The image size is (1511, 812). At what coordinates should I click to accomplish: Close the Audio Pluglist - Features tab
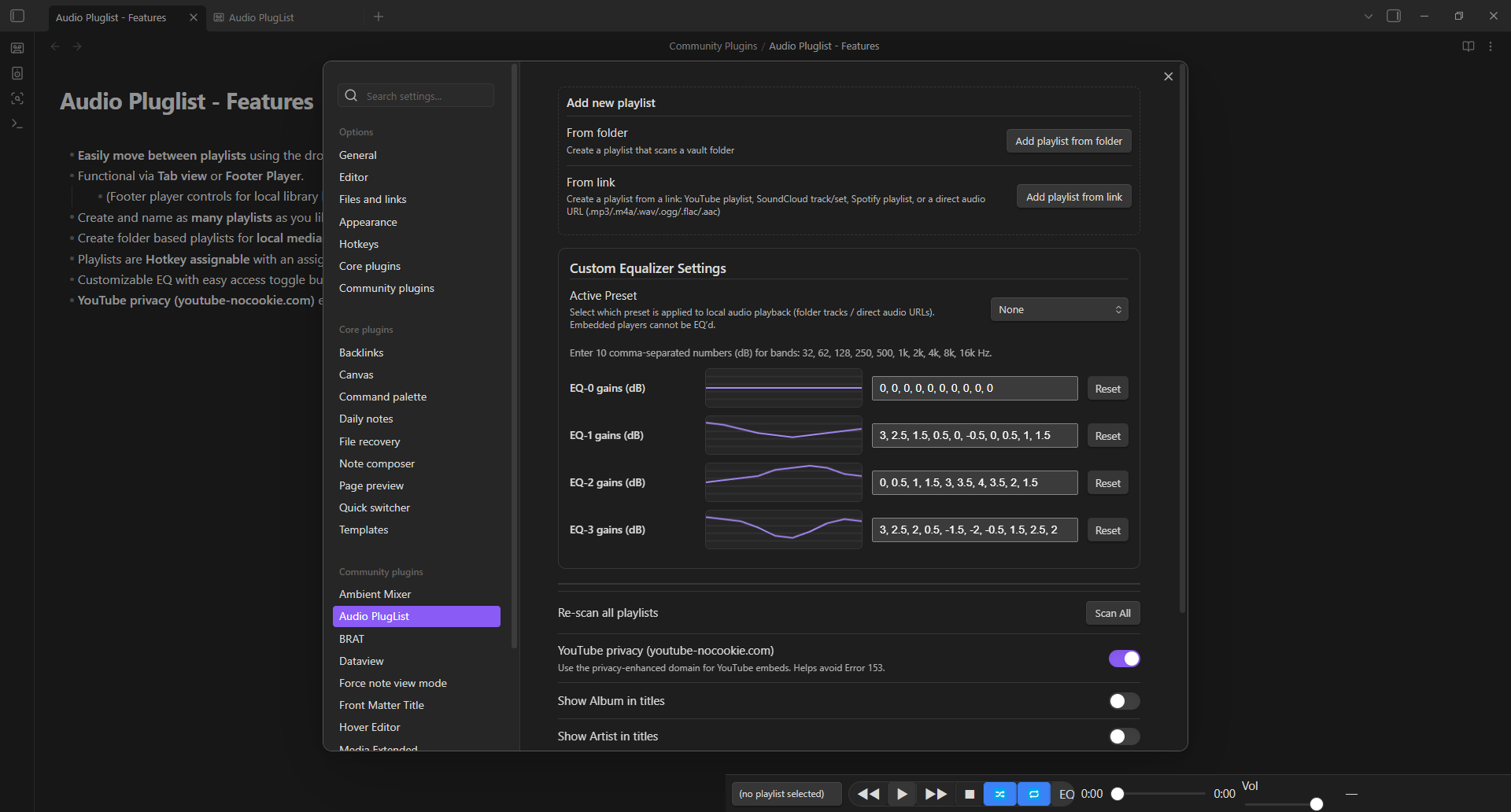point(194,17)
